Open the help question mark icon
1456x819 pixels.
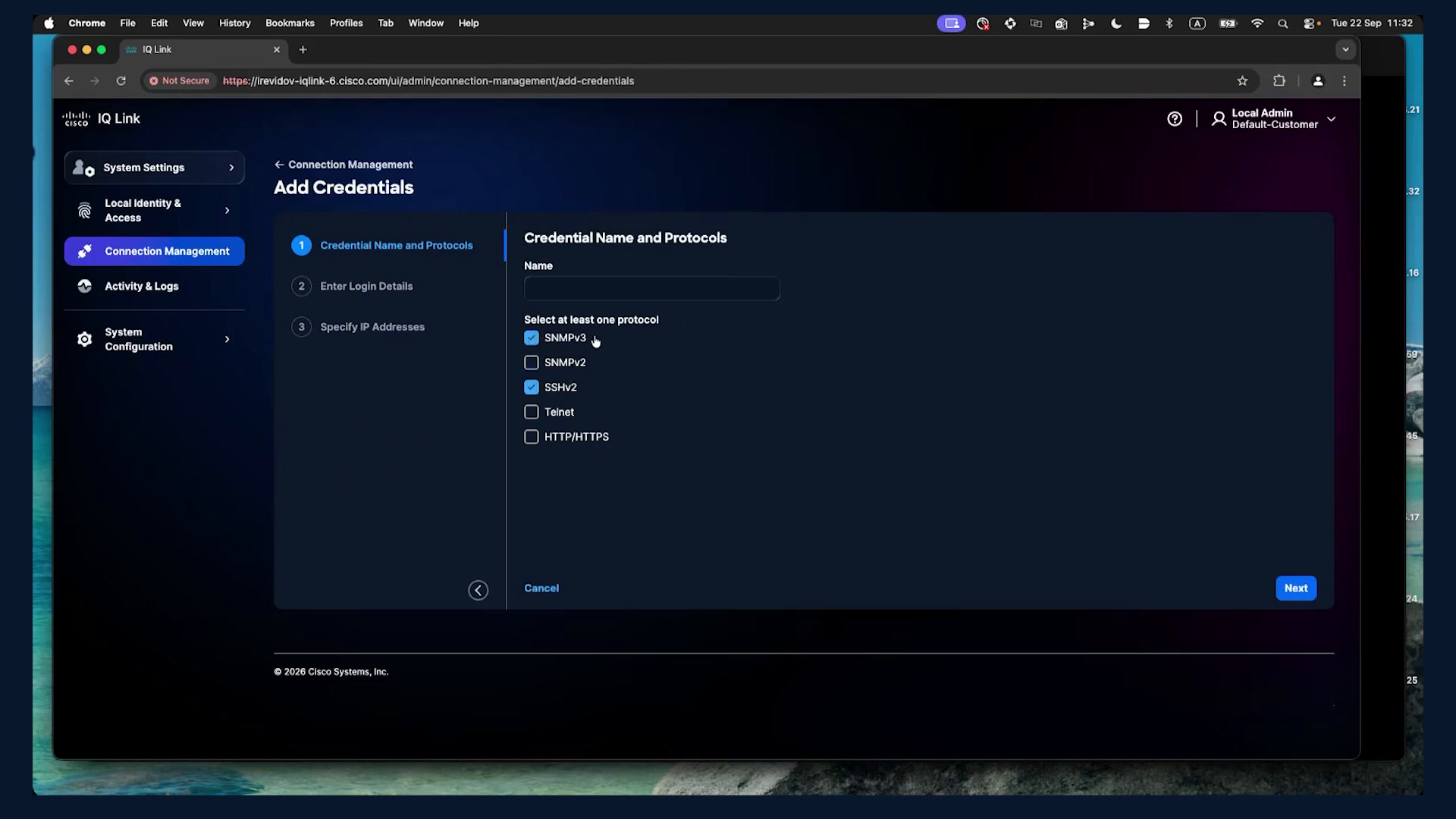[x=1175, y=119]
